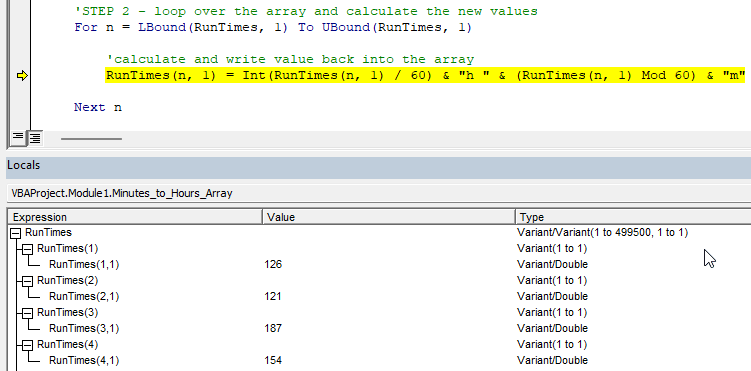
Task: Click the Locals panel title
Action: 23,165
